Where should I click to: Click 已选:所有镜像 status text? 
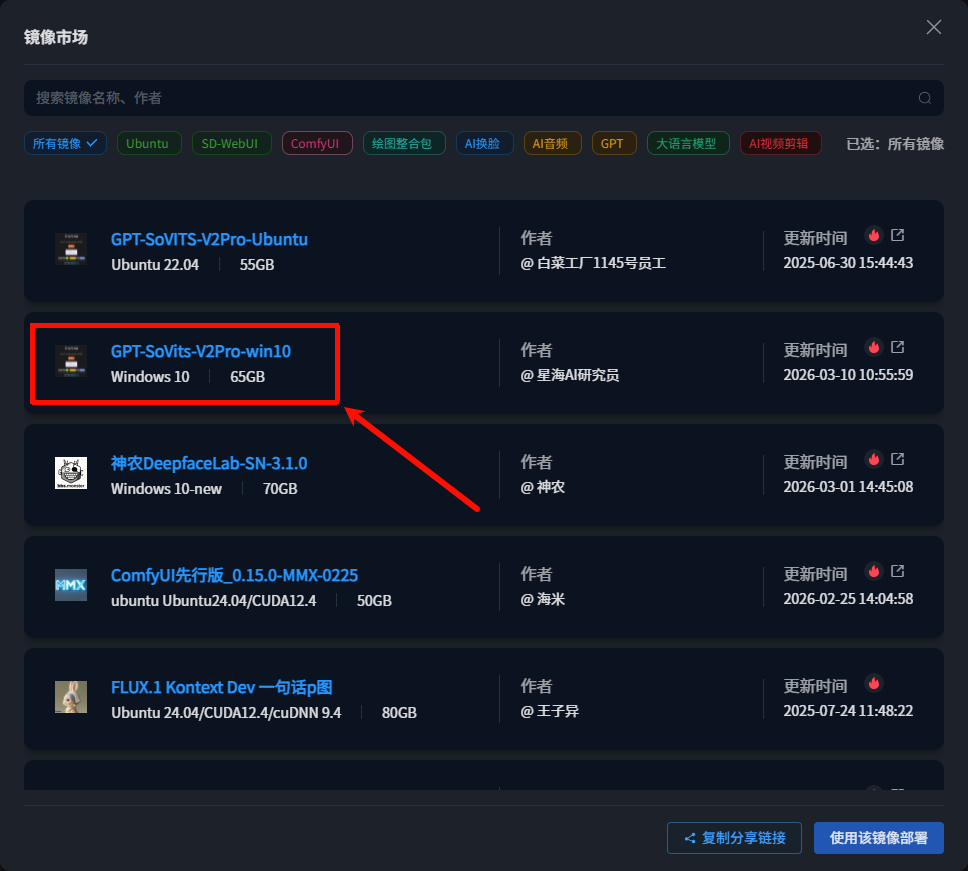coord(895,144)
